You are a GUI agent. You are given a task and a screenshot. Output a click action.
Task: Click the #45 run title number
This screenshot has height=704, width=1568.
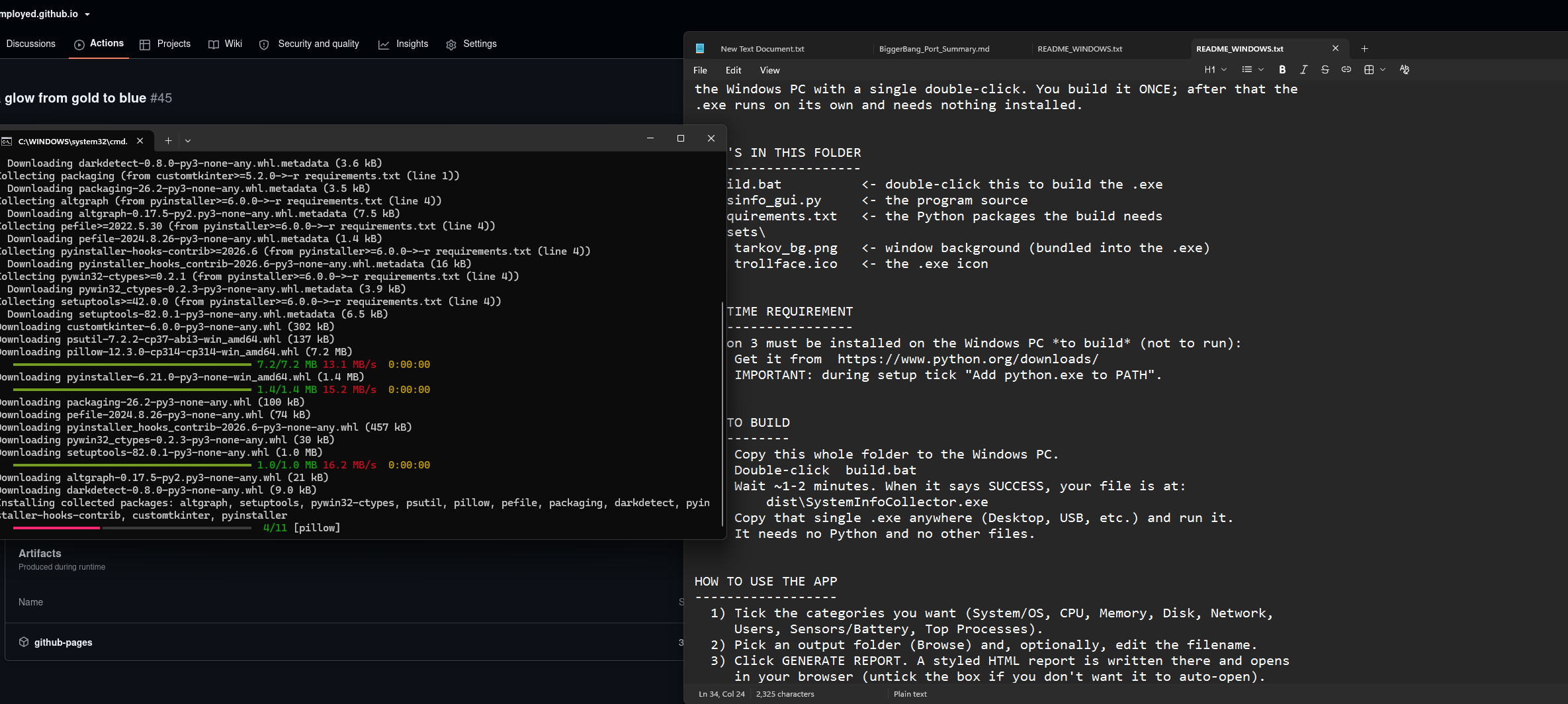161,98
